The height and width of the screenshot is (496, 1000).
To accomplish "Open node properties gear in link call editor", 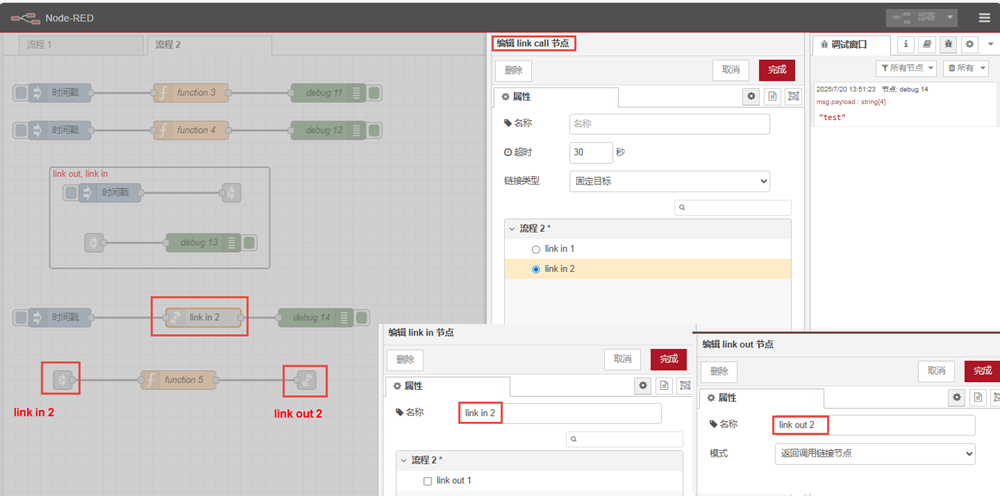I will click(x=751, y=96).
